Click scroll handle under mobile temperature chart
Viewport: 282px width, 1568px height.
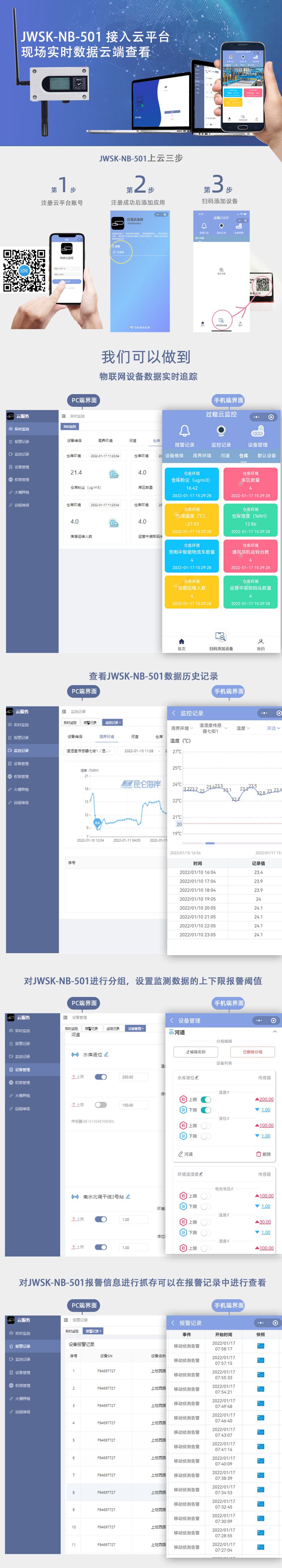pyautogui.click(x=210, y=843)
